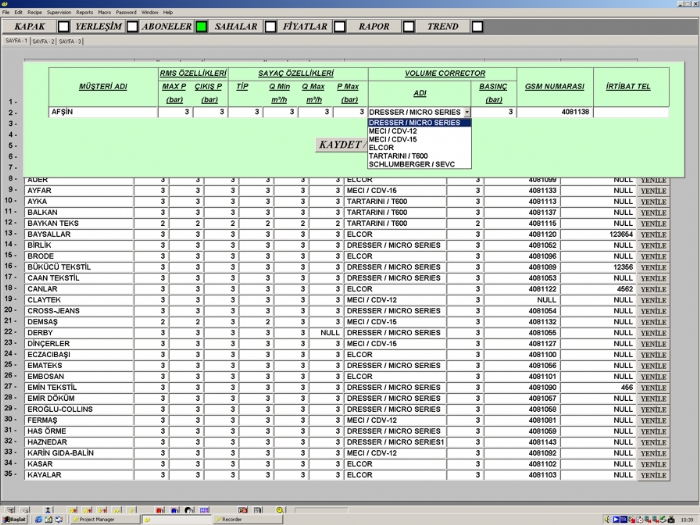Click the HAZNEDAR row DRESSER / MICRO SERIES1 cell
The image size is (700, 525).
(x=395, y=442)
